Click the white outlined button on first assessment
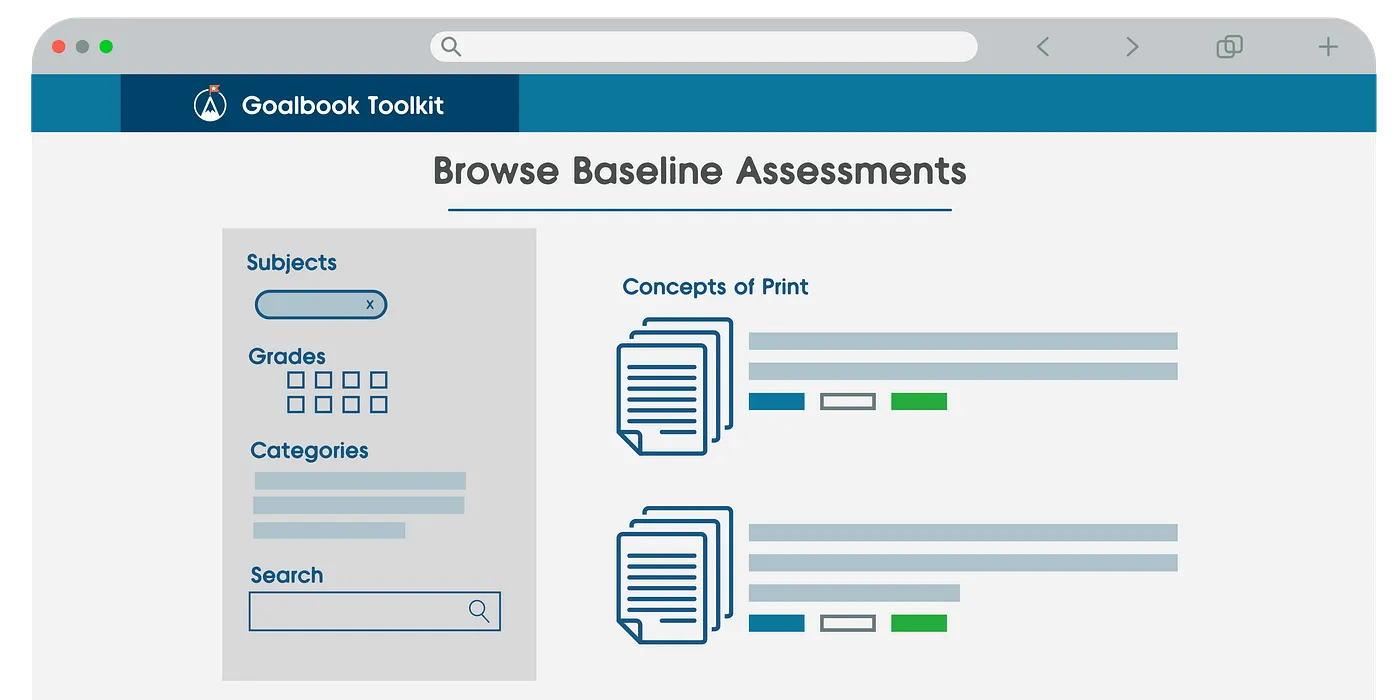The height and width of the screenshot is (700, 1400). [847, 401]
